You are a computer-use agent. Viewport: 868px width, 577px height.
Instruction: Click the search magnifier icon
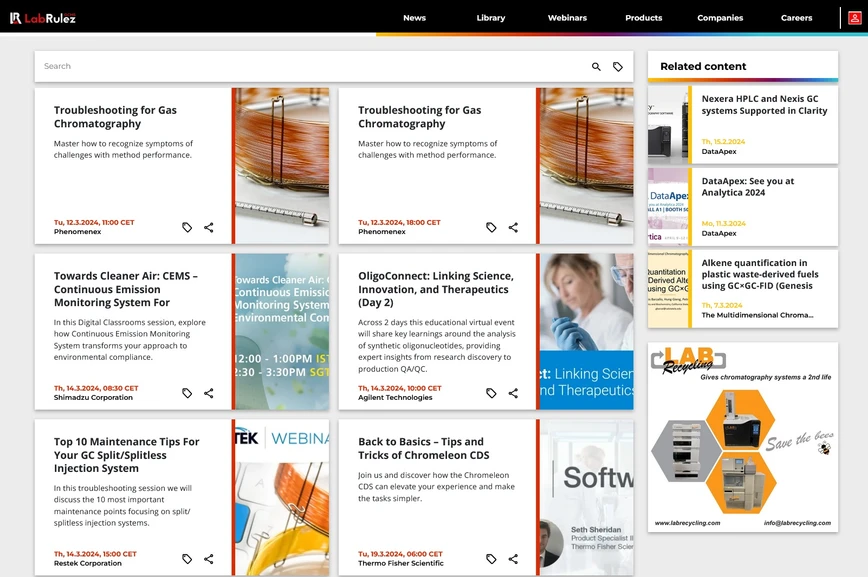(x=596, y=66)
